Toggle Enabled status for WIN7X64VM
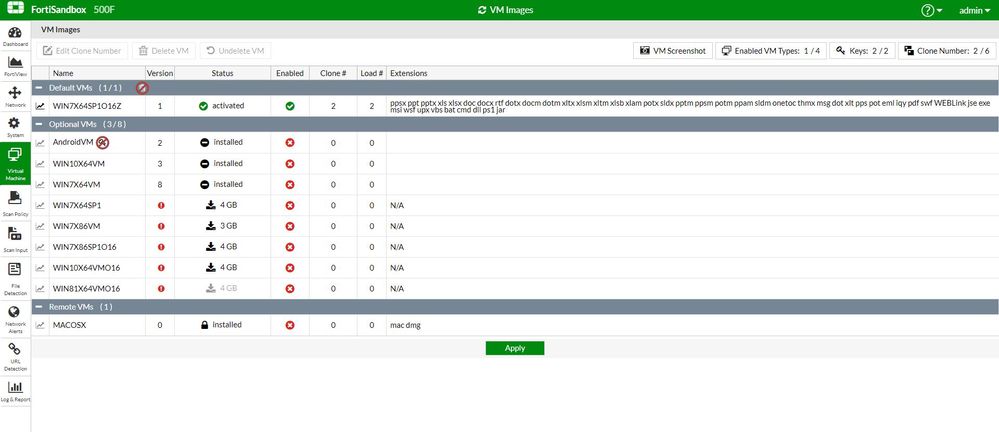The height and width of the screenshot is (432, 999). (x=290, y=184)
